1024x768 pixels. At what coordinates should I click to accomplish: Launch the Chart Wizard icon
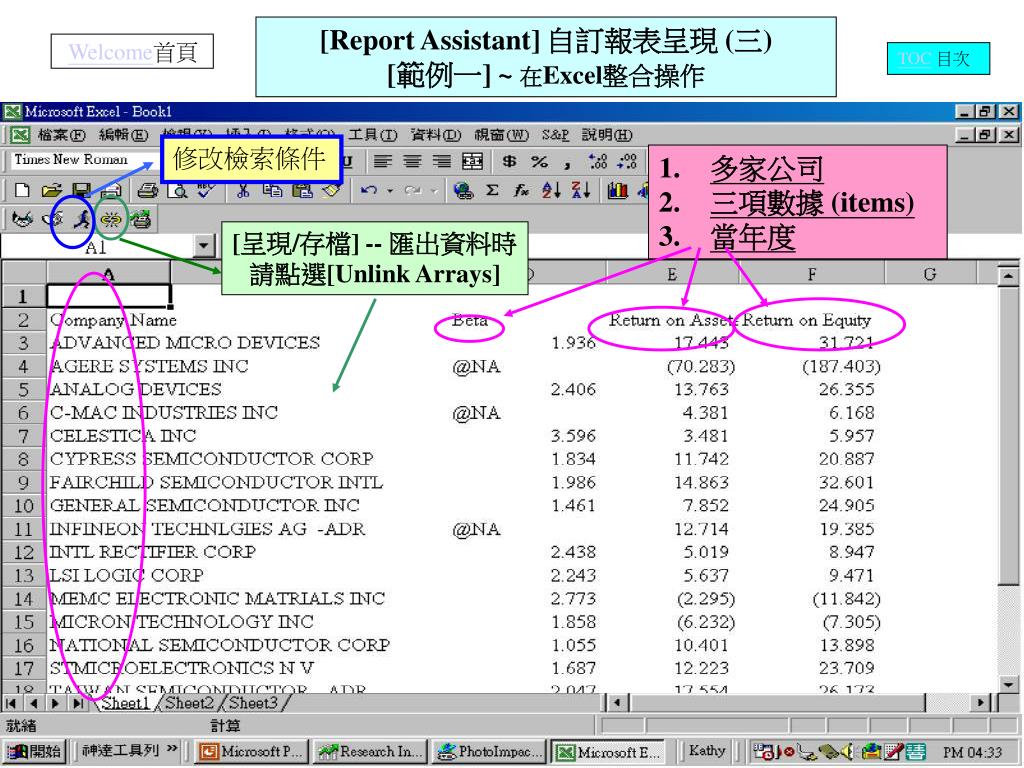coord(617,190)
